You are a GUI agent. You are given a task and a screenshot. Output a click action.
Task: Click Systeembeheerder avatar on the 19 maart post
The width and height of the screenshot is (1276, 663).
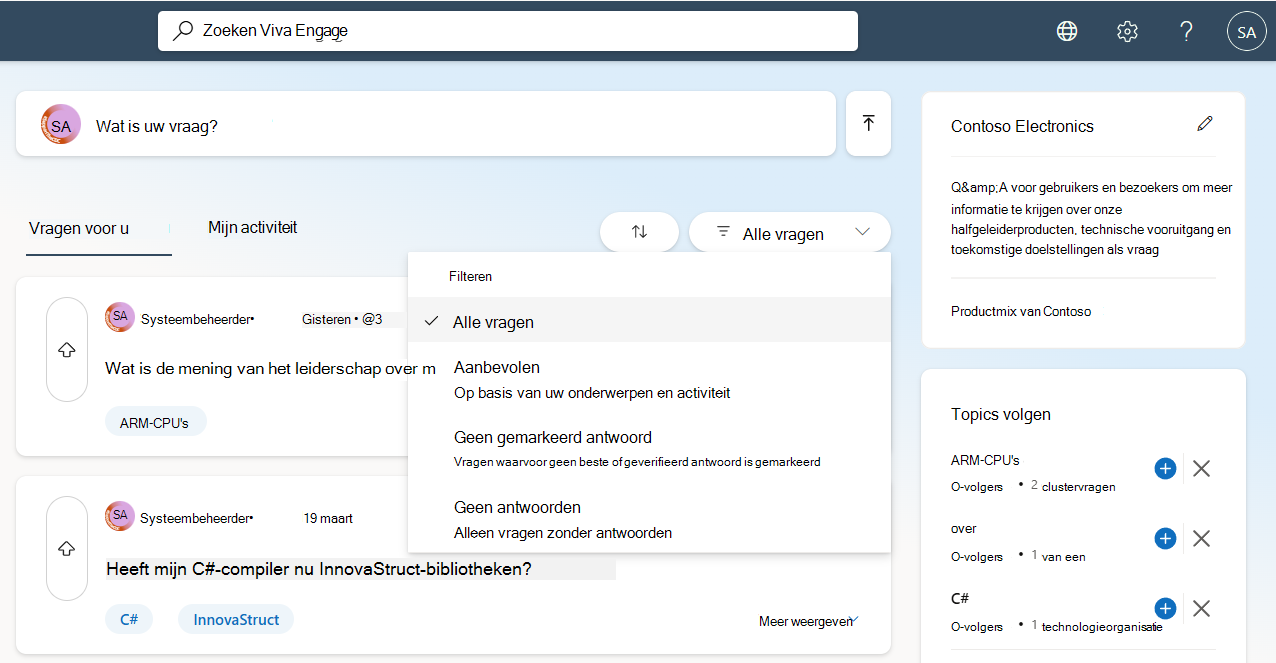(x=119, y=516)
